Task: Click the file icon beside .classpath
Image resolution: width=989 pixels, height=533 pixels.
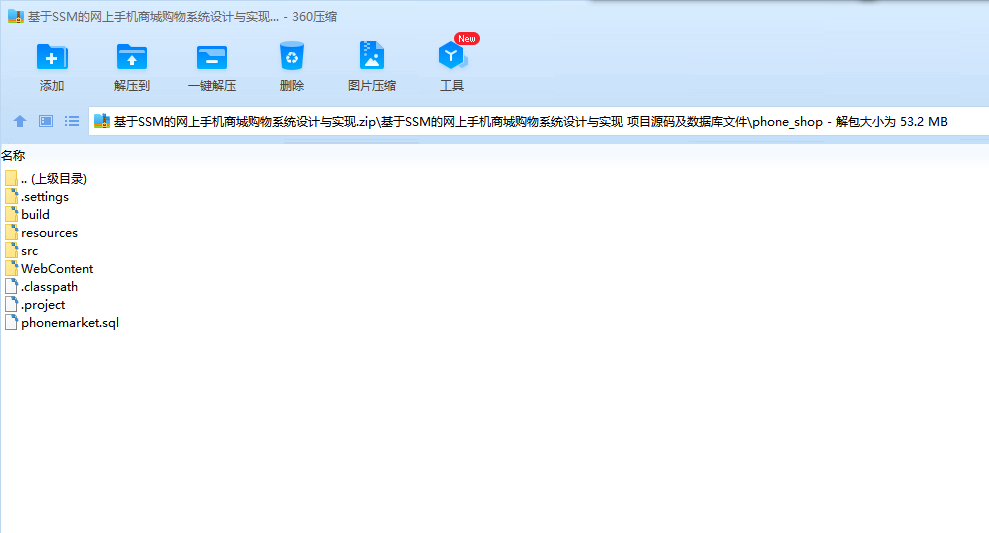Action: [11, 286]
